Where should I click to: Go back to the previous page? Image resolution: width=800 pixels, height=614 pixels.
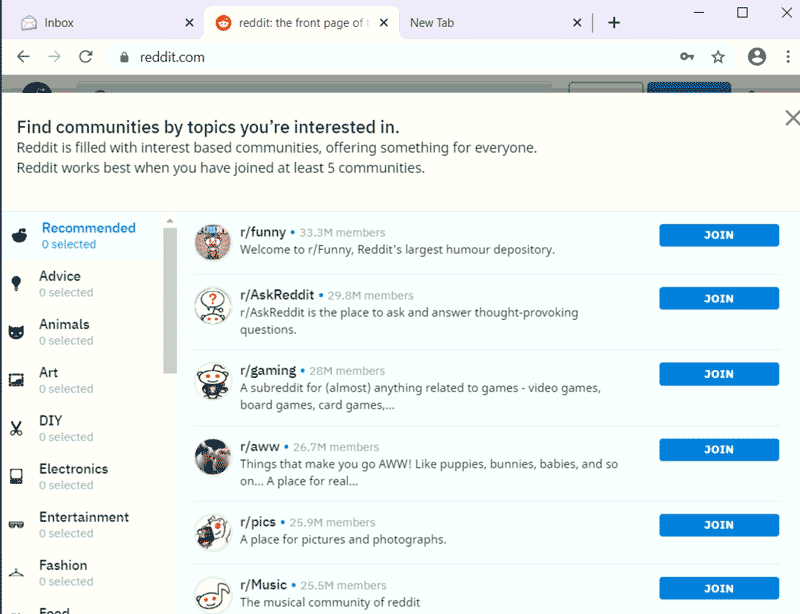coord(23,57)
